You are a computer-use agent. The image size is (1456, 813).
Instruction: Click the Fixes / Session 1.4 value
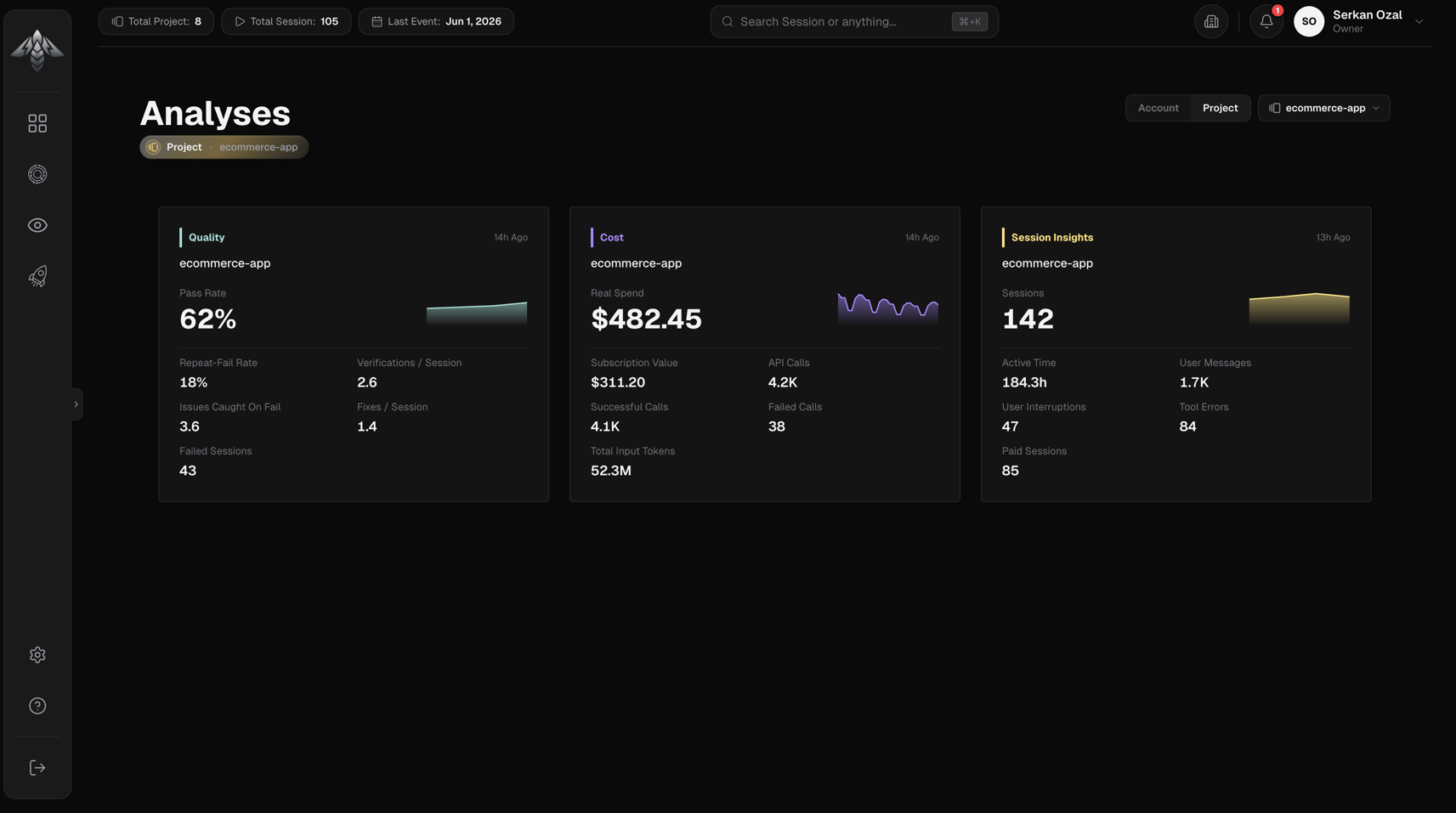coord(367,426)
